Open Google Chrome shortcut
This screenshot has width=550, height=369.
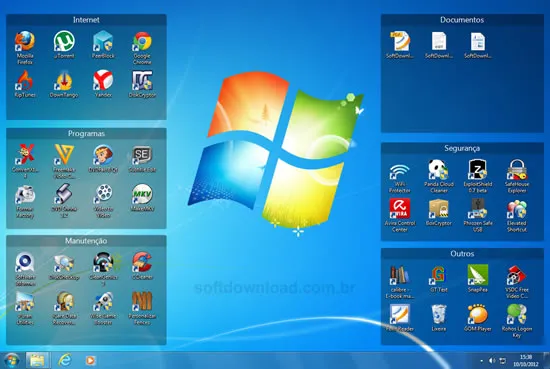click(142, 41)
